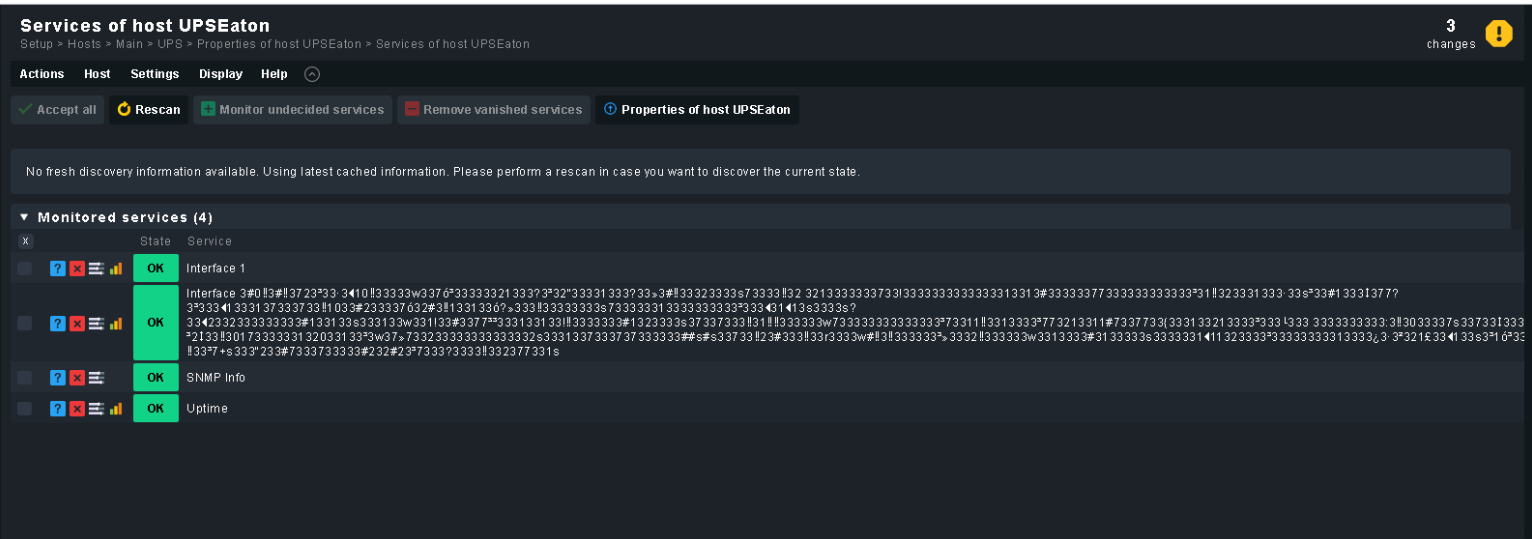This screenshot has width=1532, height=539.
Task: Move Interface 1 to undecided (blue question icon)
Action: point(58,268)
